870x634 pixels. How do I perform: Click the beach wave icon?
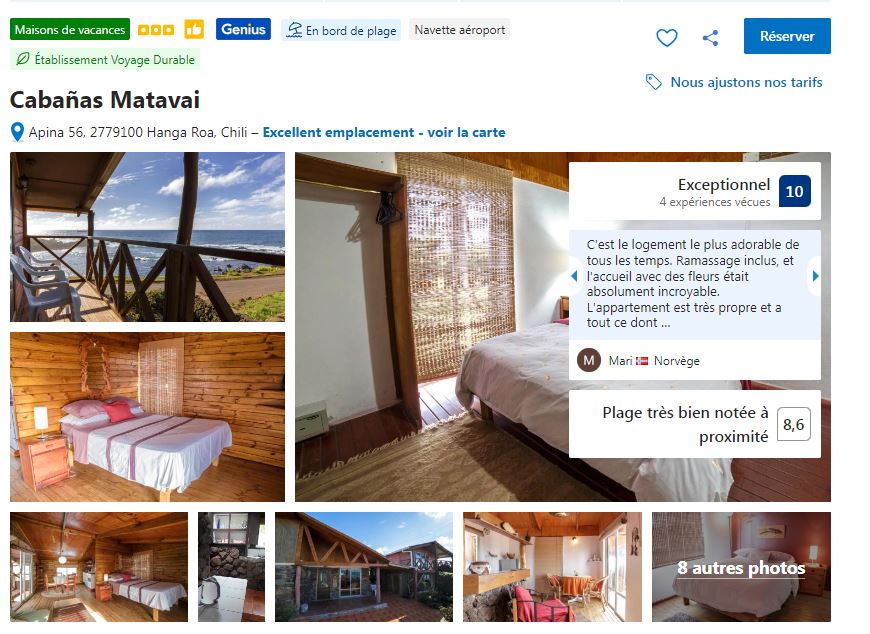tap(294, 30)
